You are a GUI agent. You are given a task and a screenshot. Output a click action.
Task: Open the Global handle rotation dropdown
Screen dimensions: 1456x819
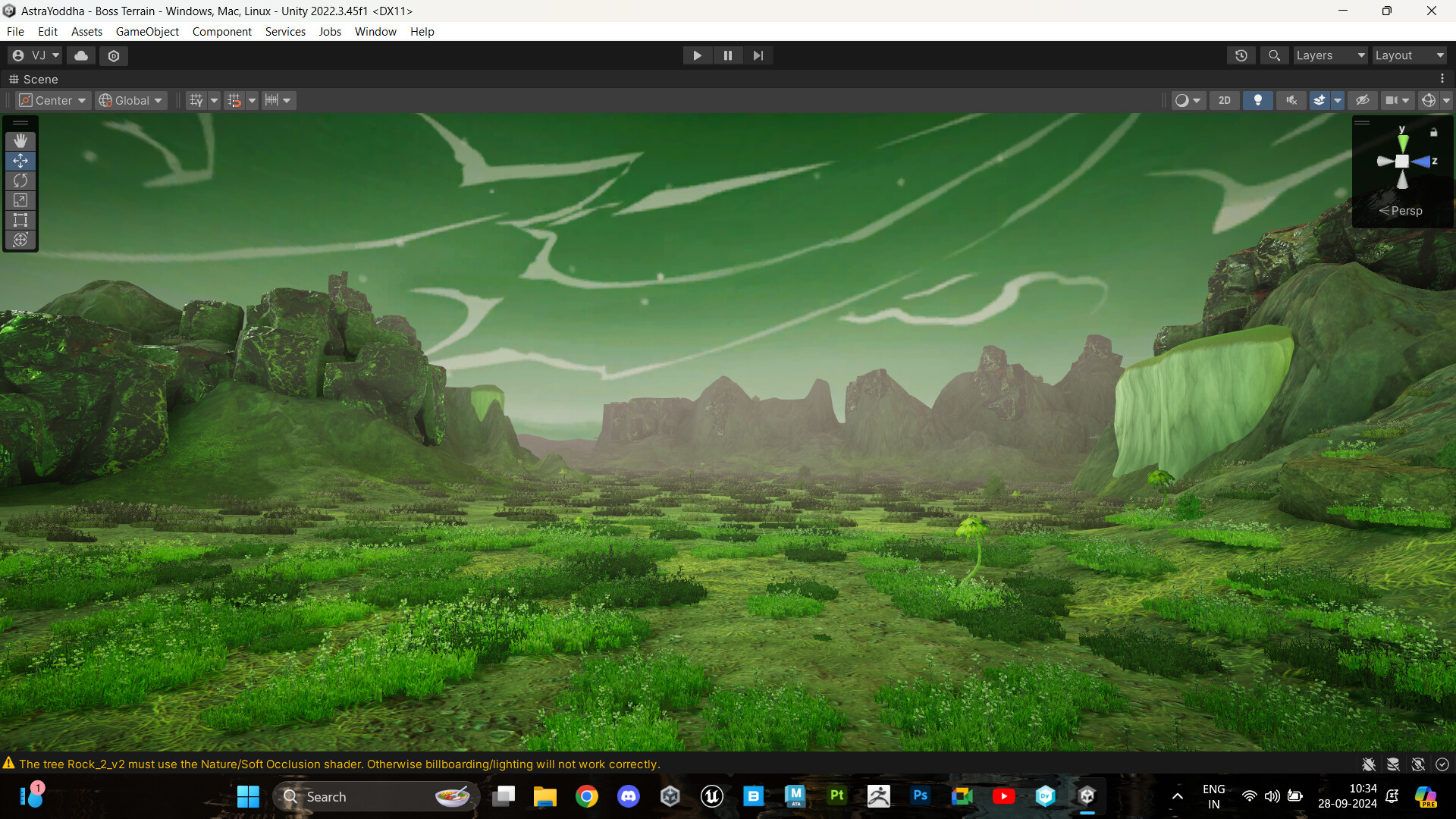coord(130,100)
